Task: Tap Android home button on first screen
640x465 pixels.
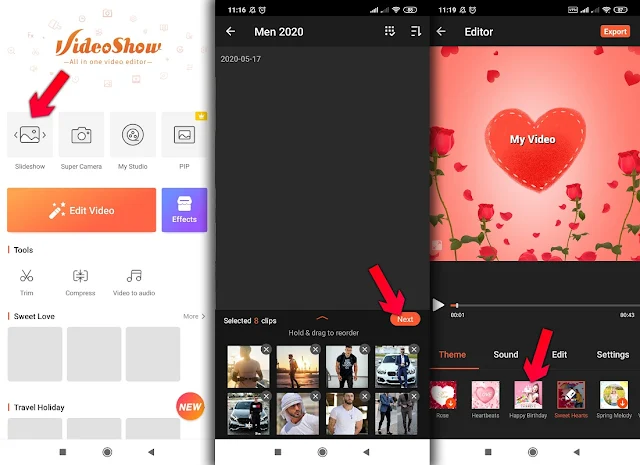Action: click(x=107, y=452)
